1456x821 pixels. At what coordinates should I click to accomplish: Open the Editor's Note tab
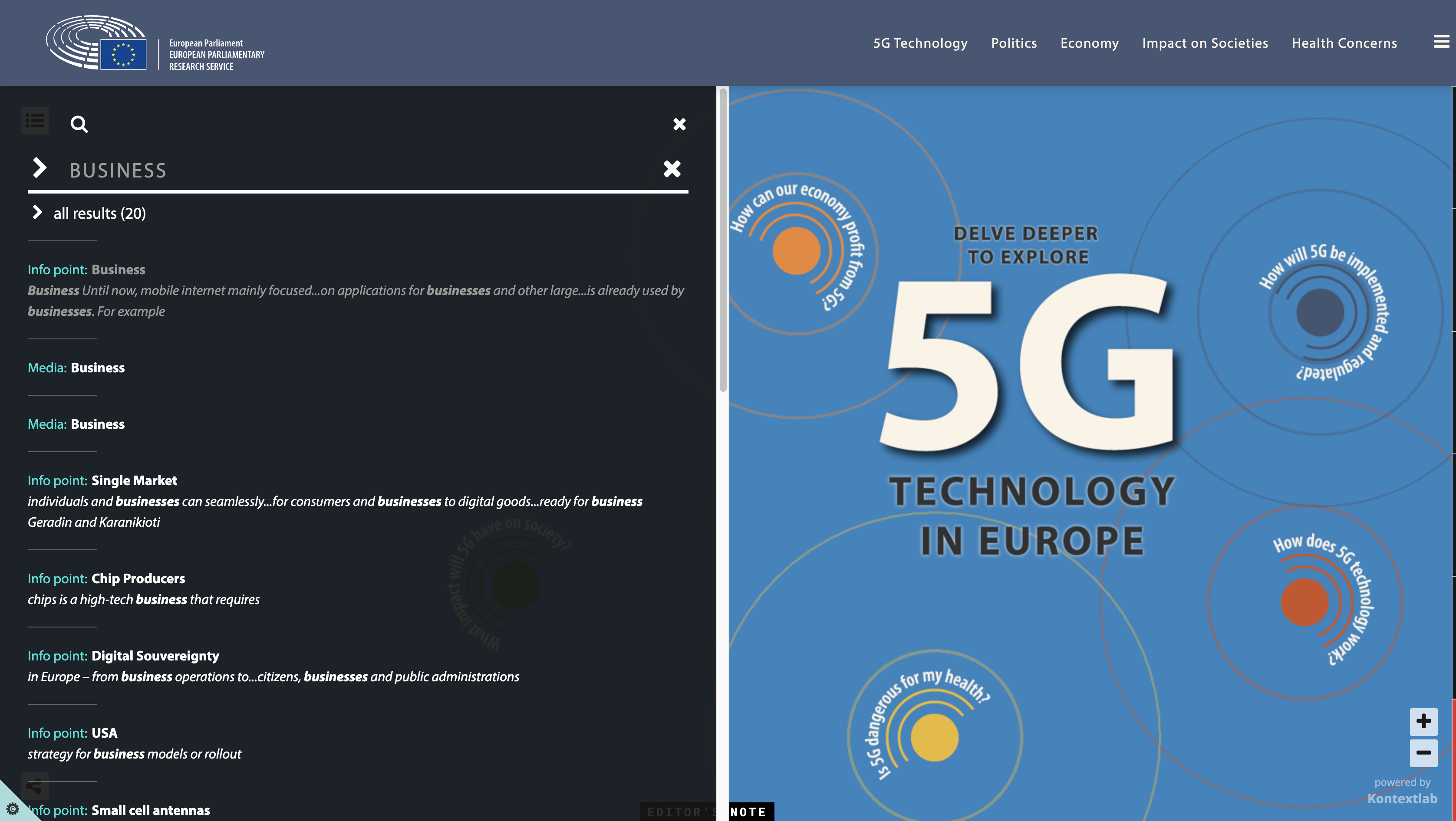click(x=707, y=812)
